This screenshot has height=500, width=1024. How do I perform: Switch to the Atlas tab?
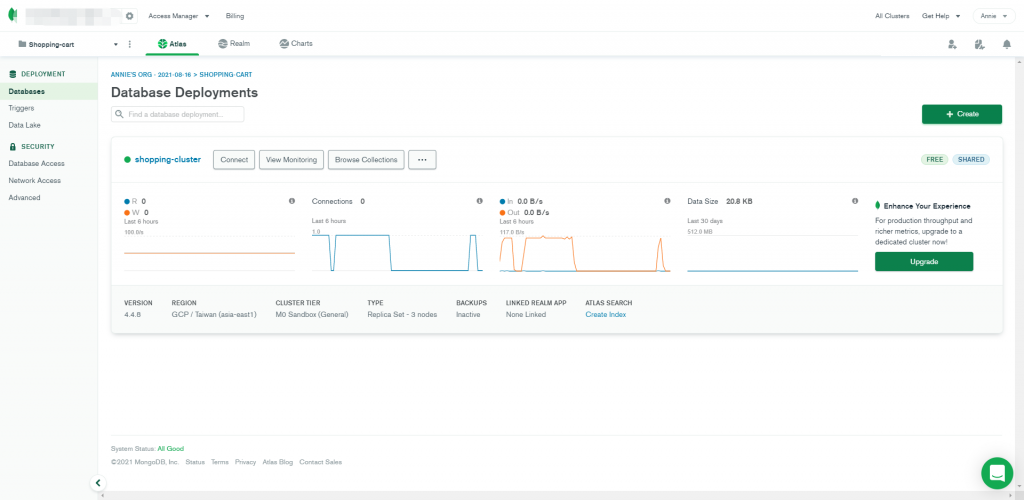[172, 44]
